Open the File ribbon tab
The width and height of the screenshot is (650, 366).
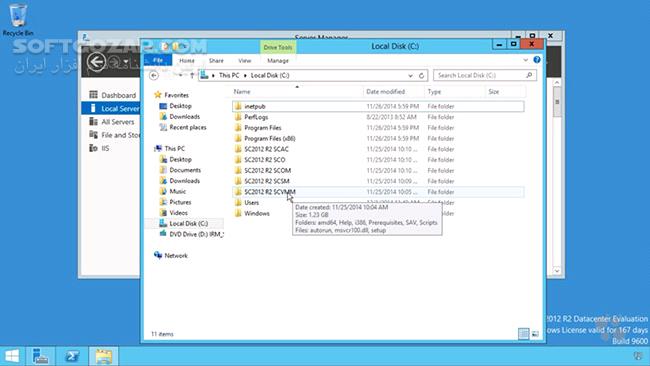click(x=158, y=61)
